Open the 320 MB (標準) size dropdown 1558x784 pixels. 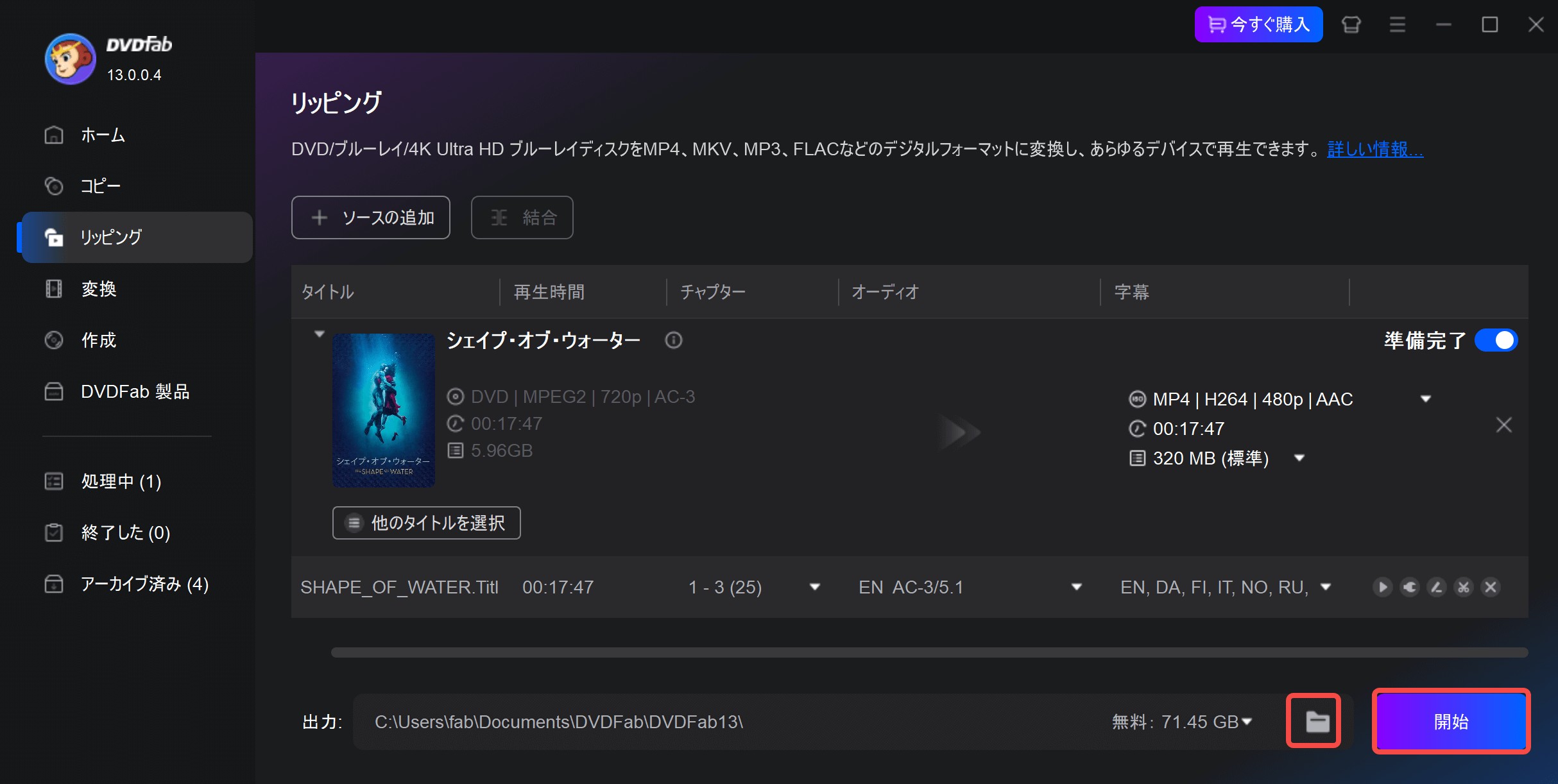point(1299,458)
